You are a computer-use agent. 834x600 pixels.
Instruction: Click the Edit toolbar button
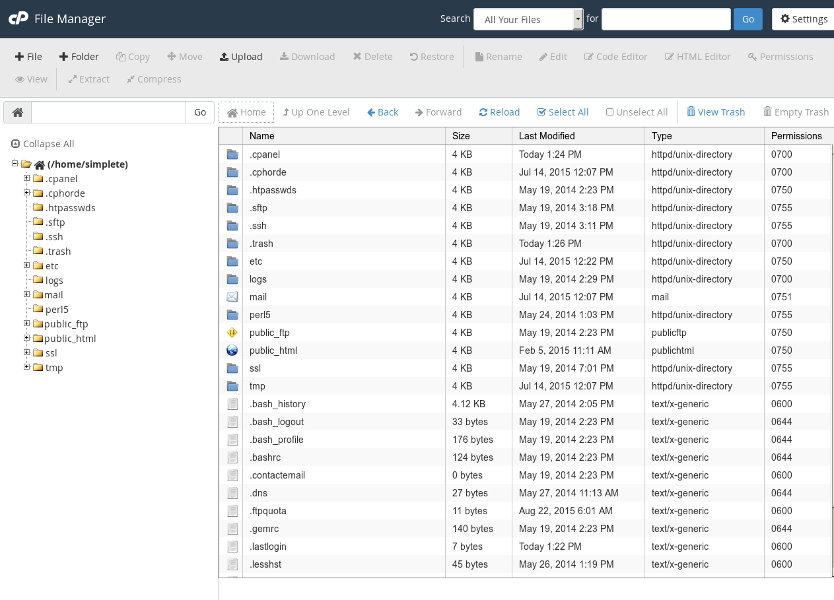[x=553, y=56]
